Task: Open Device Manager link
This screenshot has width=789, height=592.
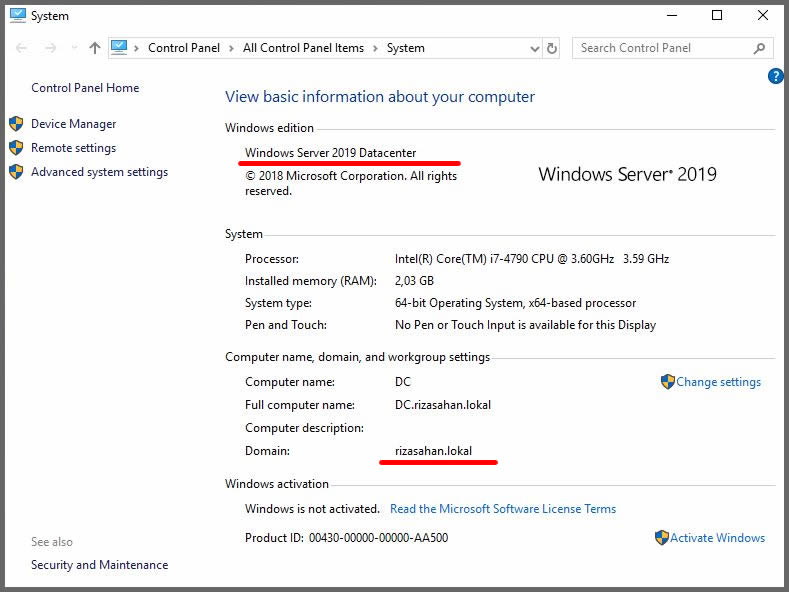Action: 73,124
